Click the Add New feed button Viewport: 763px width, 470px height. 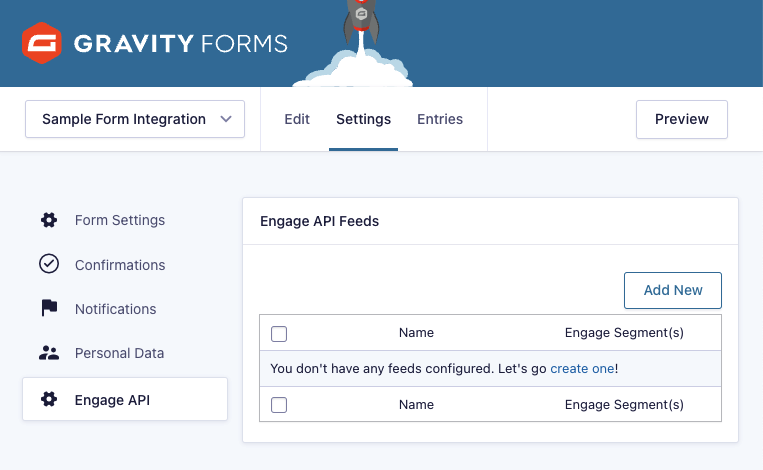(673, 290)
